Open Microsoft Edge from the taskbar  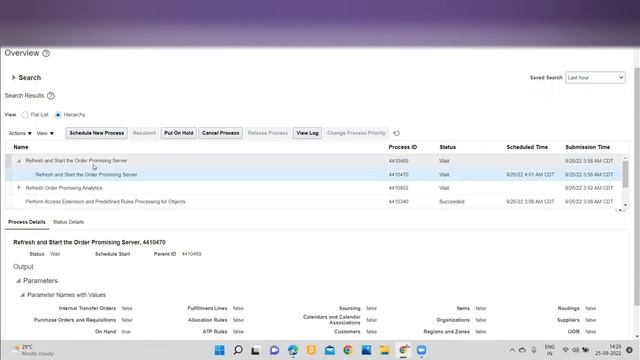coord(293,350)
